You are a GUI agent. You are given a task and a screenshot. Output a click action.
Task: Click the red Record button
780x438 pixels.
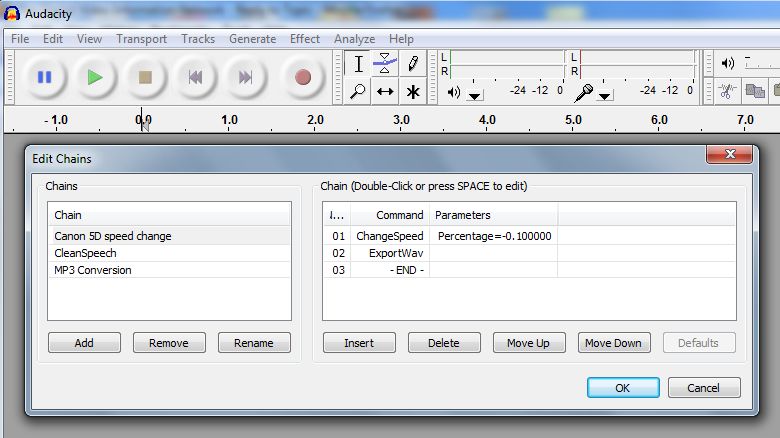tap(303, 77)
